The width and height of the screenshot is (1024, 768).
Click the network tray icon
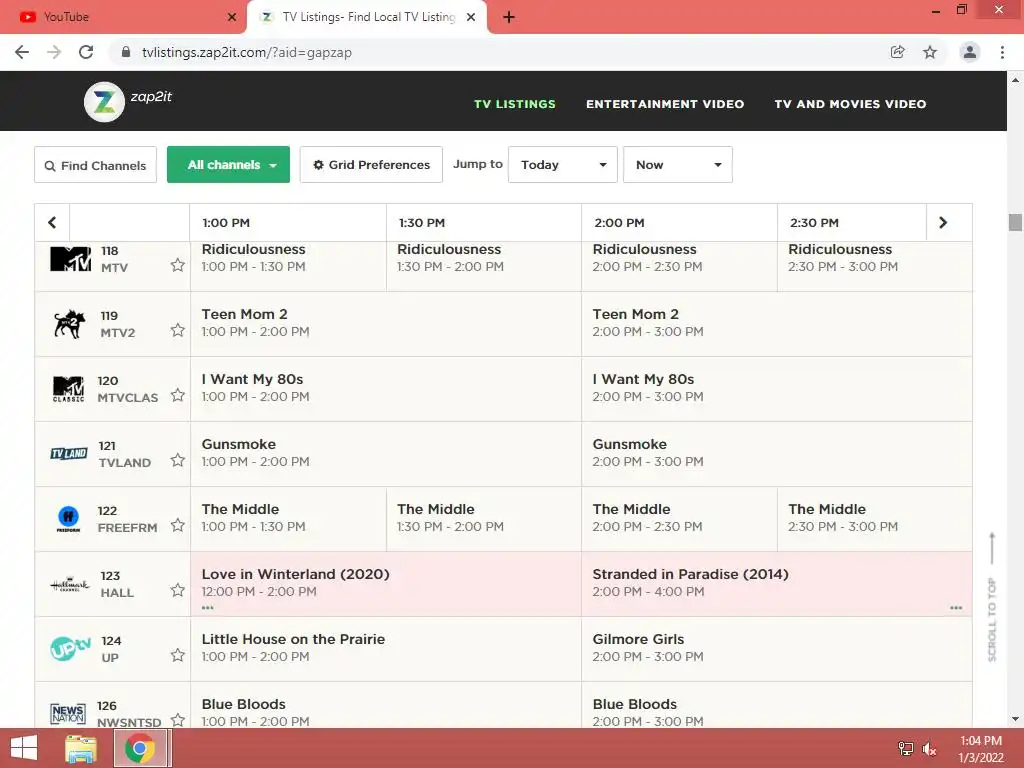coord(906,749)
